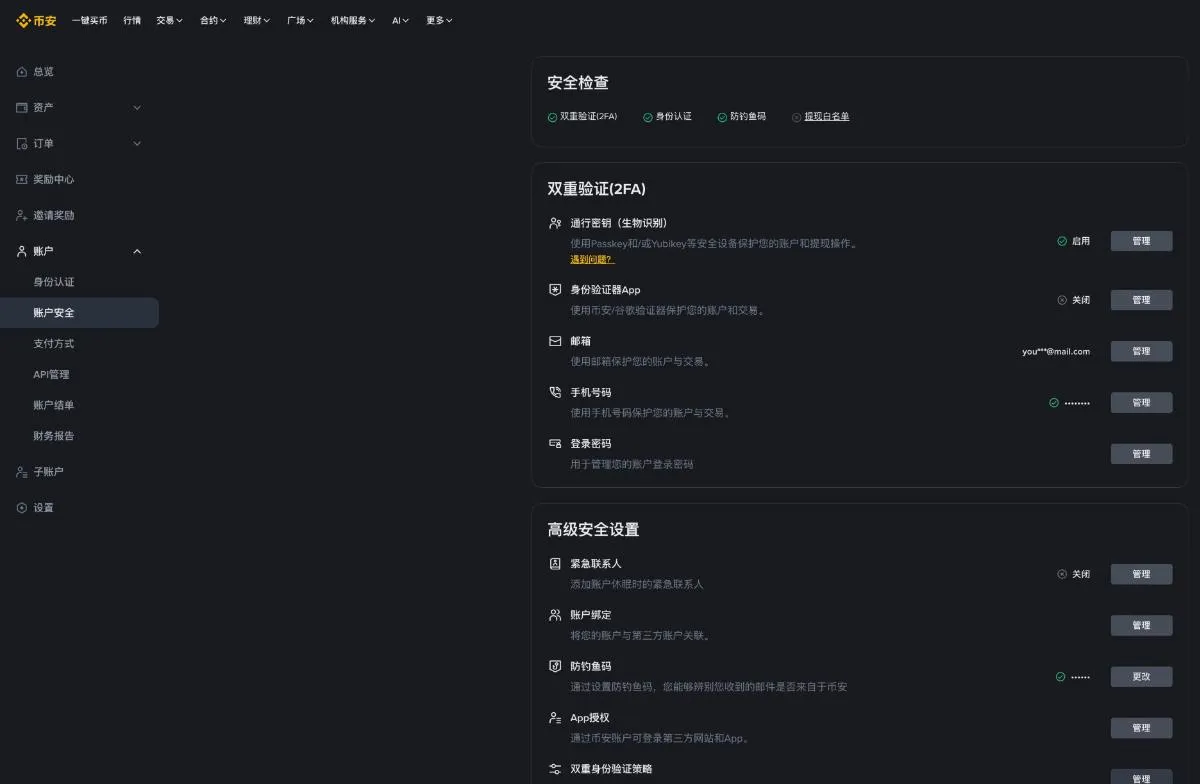The image size is (1200, 784).
Task: Select 支付方式 in account submenu
Action: pos(54,344)
